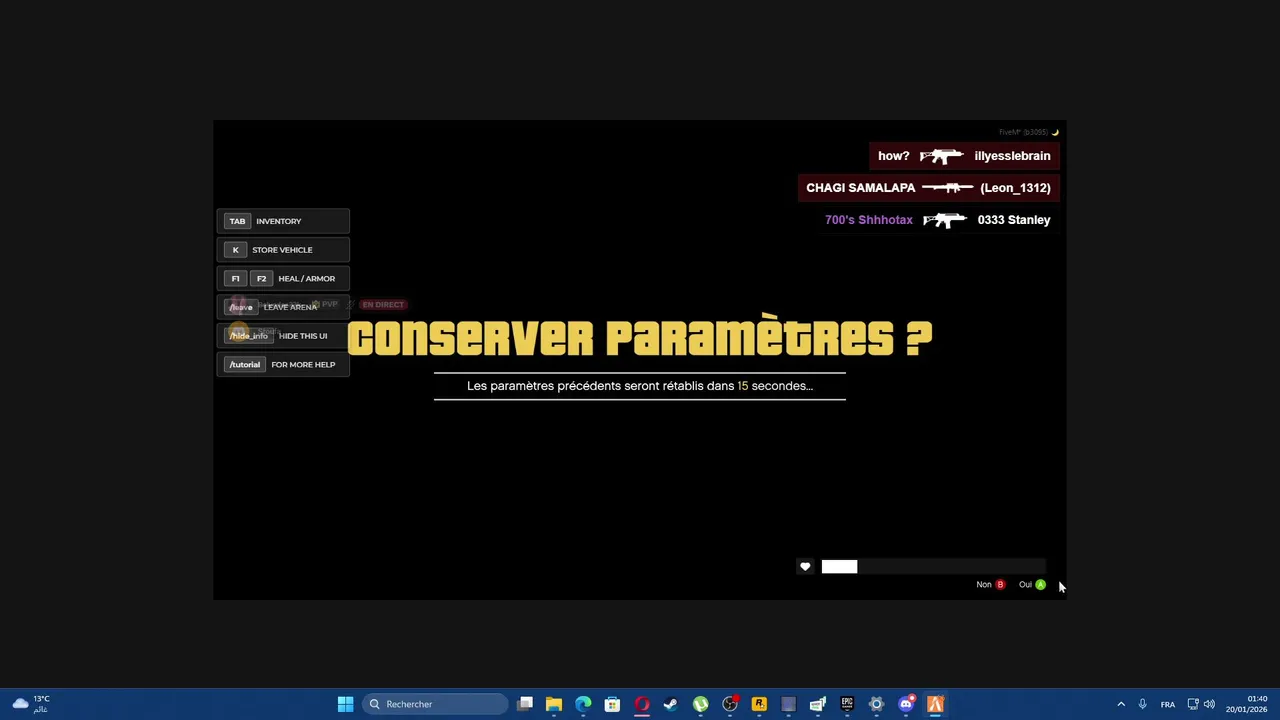Viewport: 1280px width, 720px height.
Task: Click the name 'illyesslebrain' in kill feed
Action: coord(1012,156)
